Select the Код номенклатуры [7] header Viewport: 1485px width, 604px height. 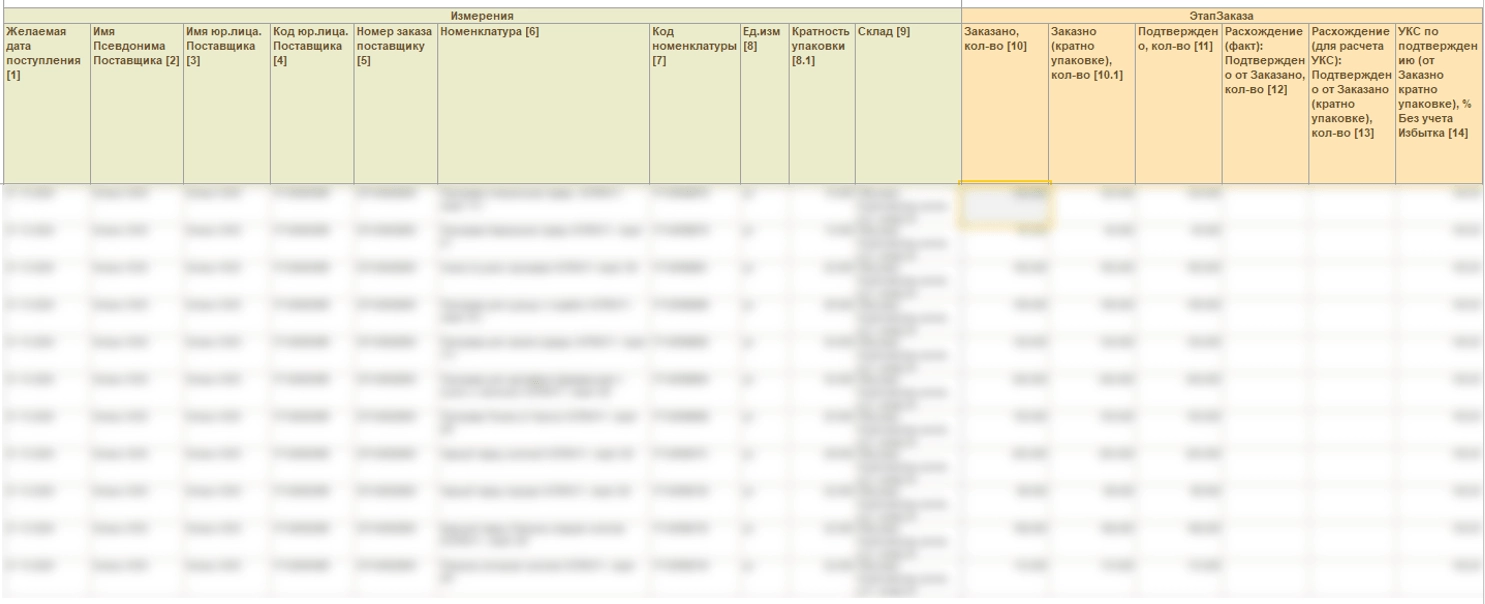pos(694,47)
